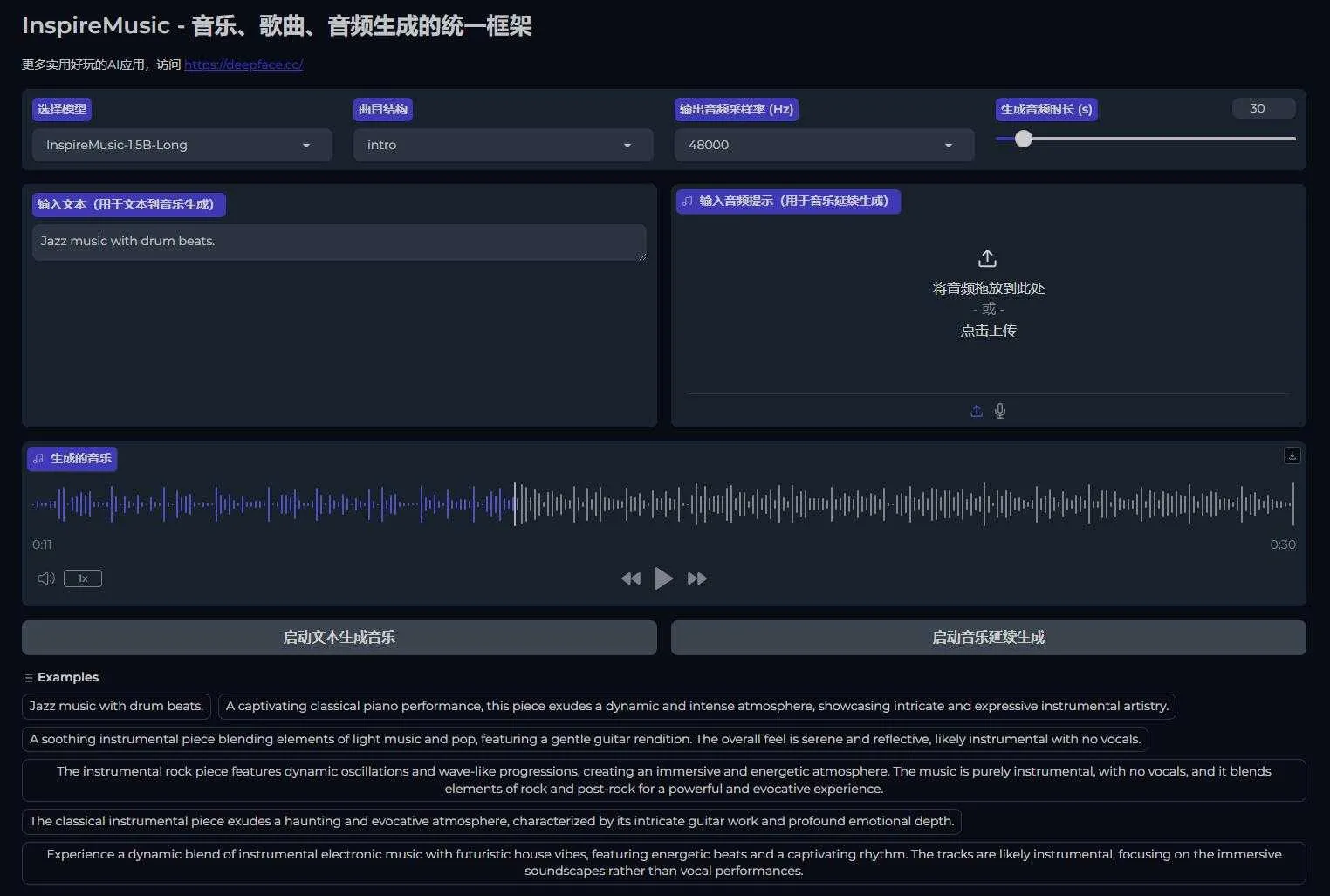Select the electronic futuristic house example
Image resolution: width=1330 pixels, height=896 pixels.
(664, 863)
